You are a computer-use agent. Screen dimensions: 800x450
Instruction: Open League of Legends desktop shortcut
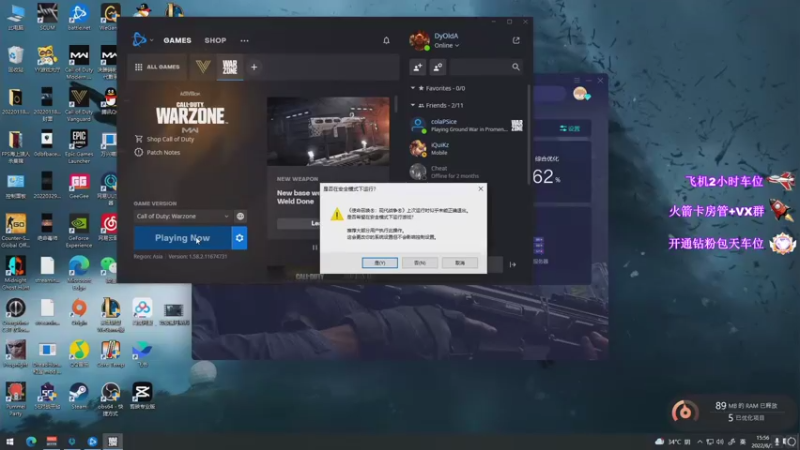[110, 315]
